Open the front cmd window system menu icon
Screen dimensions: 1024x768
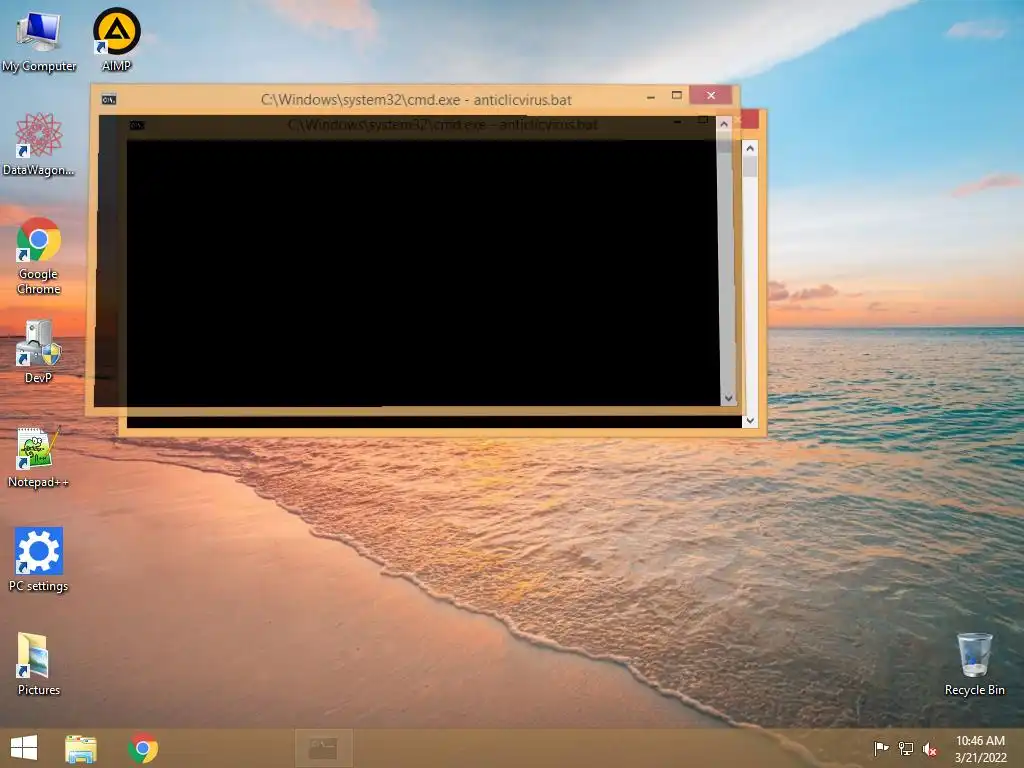coord(109,99)
